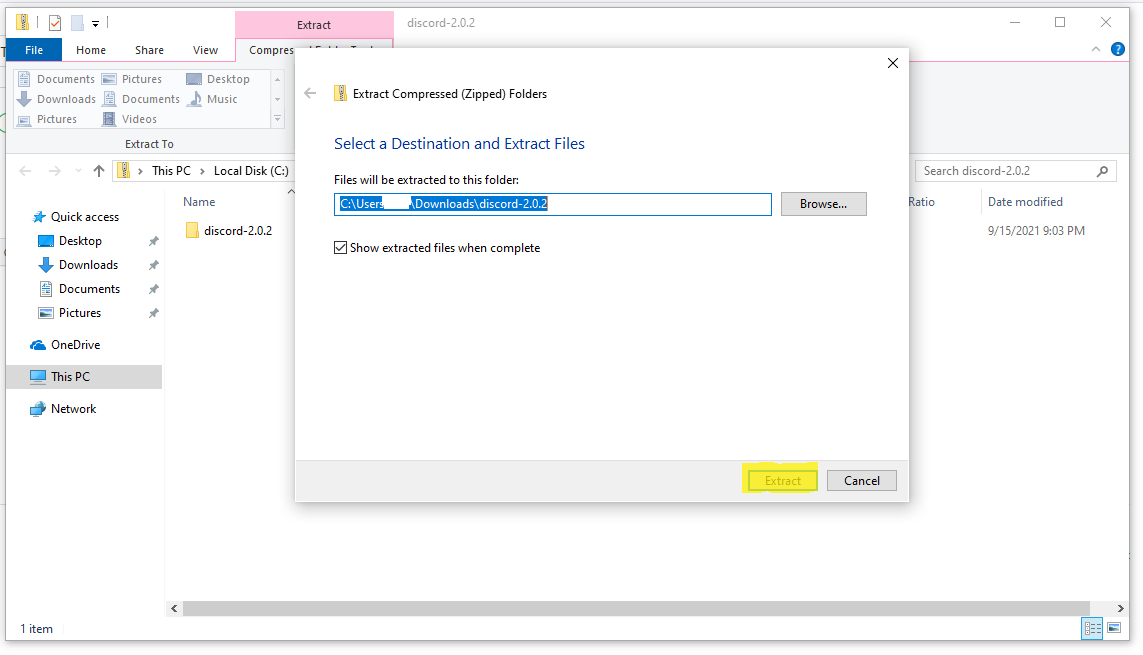Choose the second-row Documents in Extract To
This screenshot has width=1143, height=655.
point(141,99)
